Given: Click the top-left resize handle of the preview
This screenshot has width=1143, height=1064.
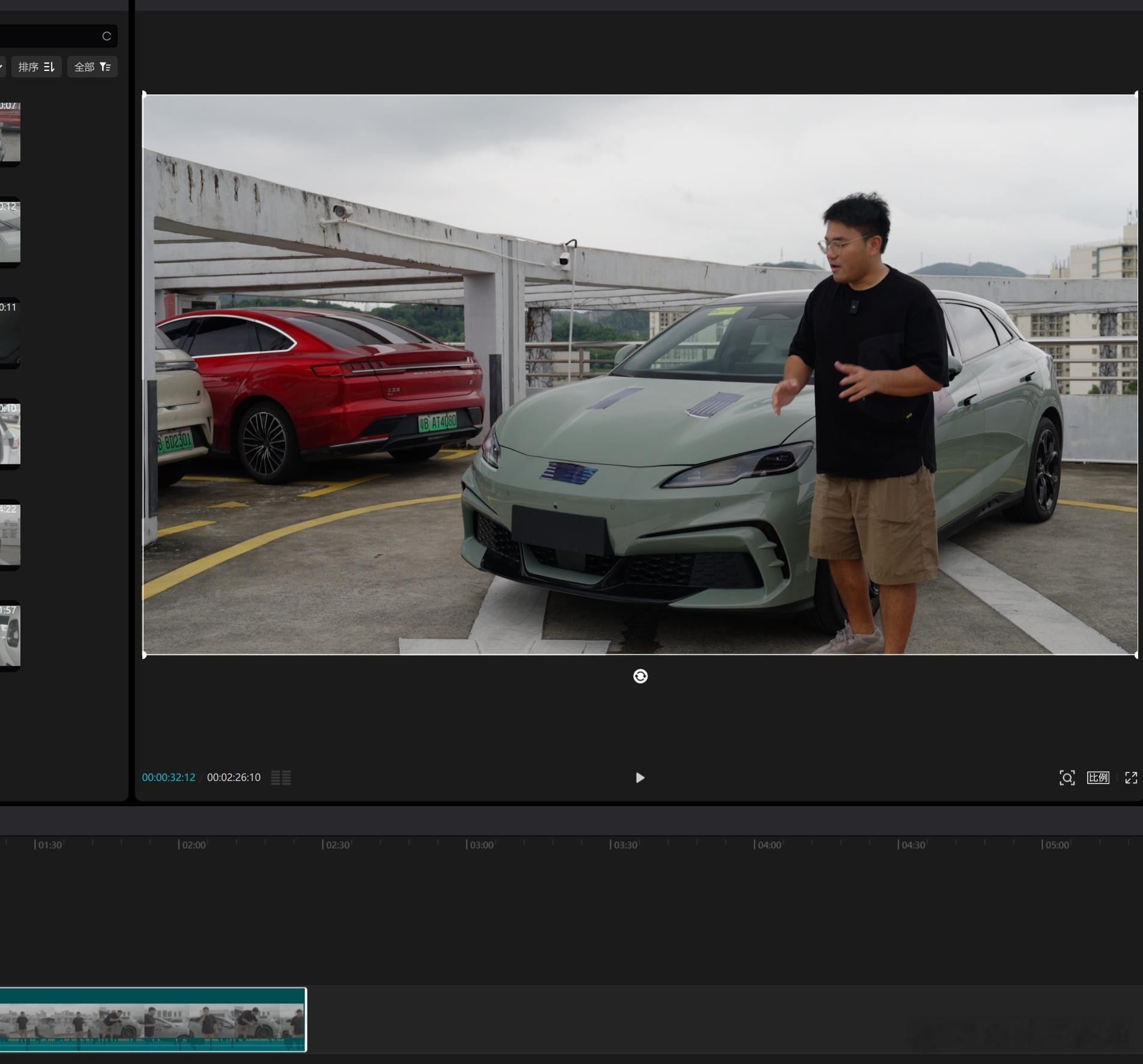Looking at the screenshot, I should coord(144,94).
